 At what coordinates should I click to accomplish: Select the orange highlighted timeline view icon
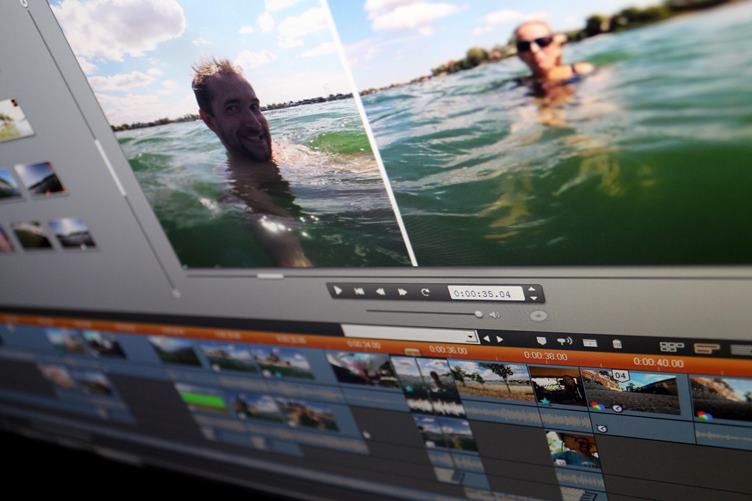[x=706, y=348]
